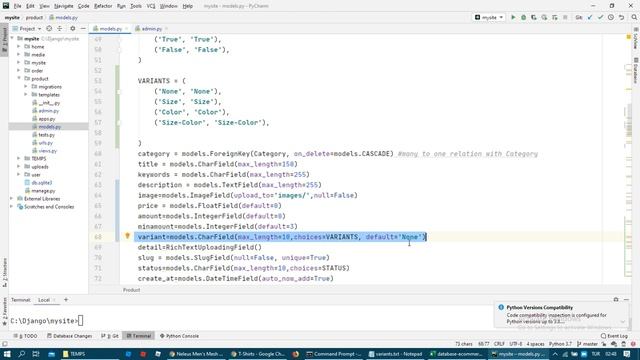Expand the uploads folder
This screenshot has width=640, height=360.
click(x=19, y=167)
